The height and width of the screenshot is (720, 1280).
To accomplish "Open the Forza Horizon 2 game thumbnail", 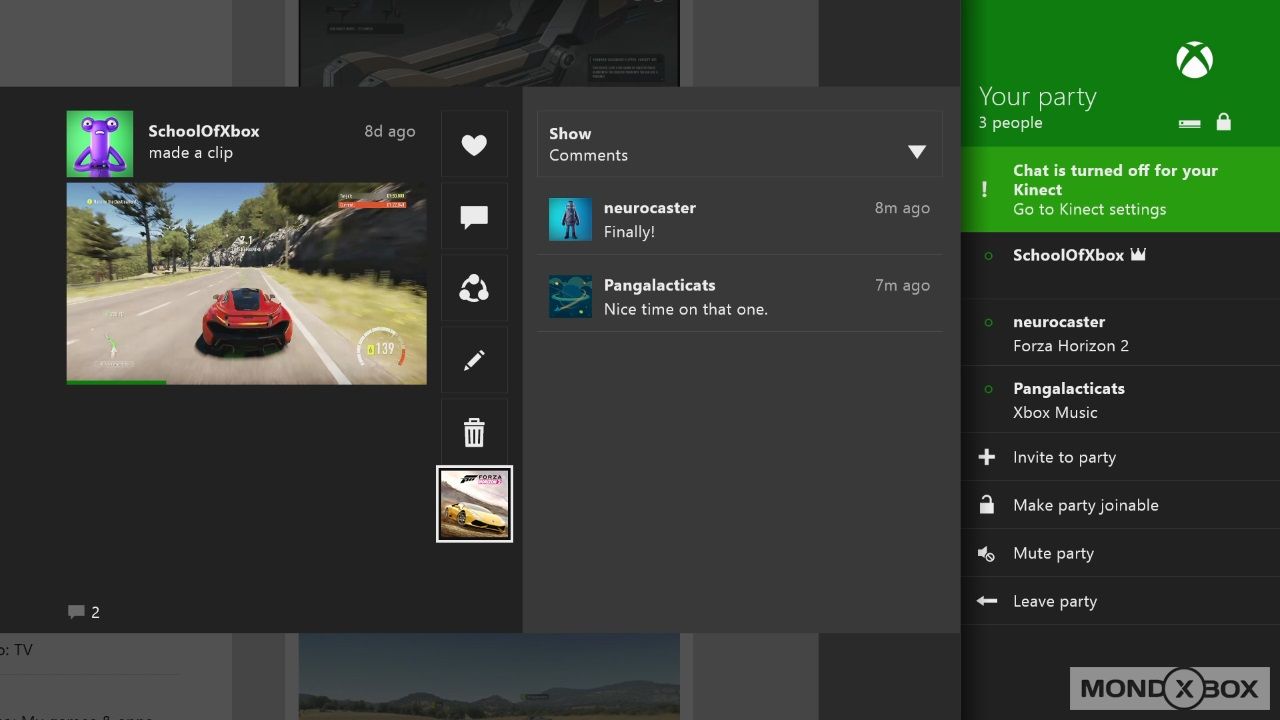I will pos(474,504).
